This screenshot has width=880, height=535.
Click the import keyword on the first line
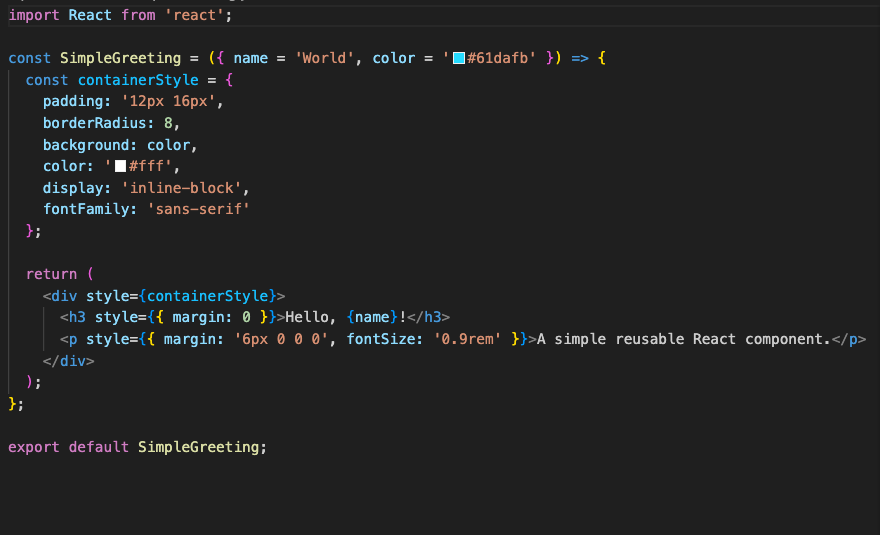pyautogui.click(x=34, y=16)
